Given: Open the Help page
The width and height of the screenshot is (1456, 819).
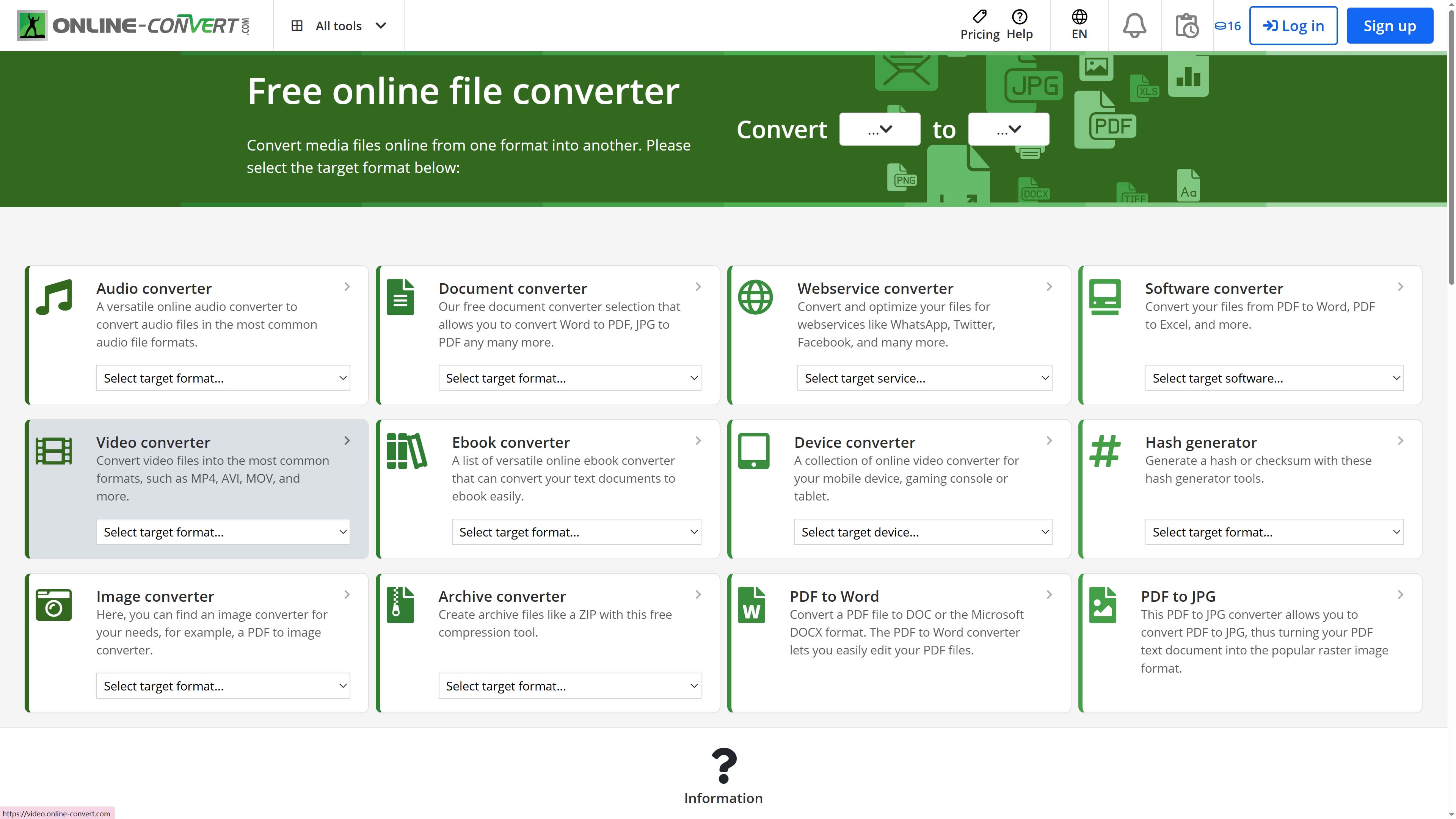Looking at the screenshot, I should 1019,25.
